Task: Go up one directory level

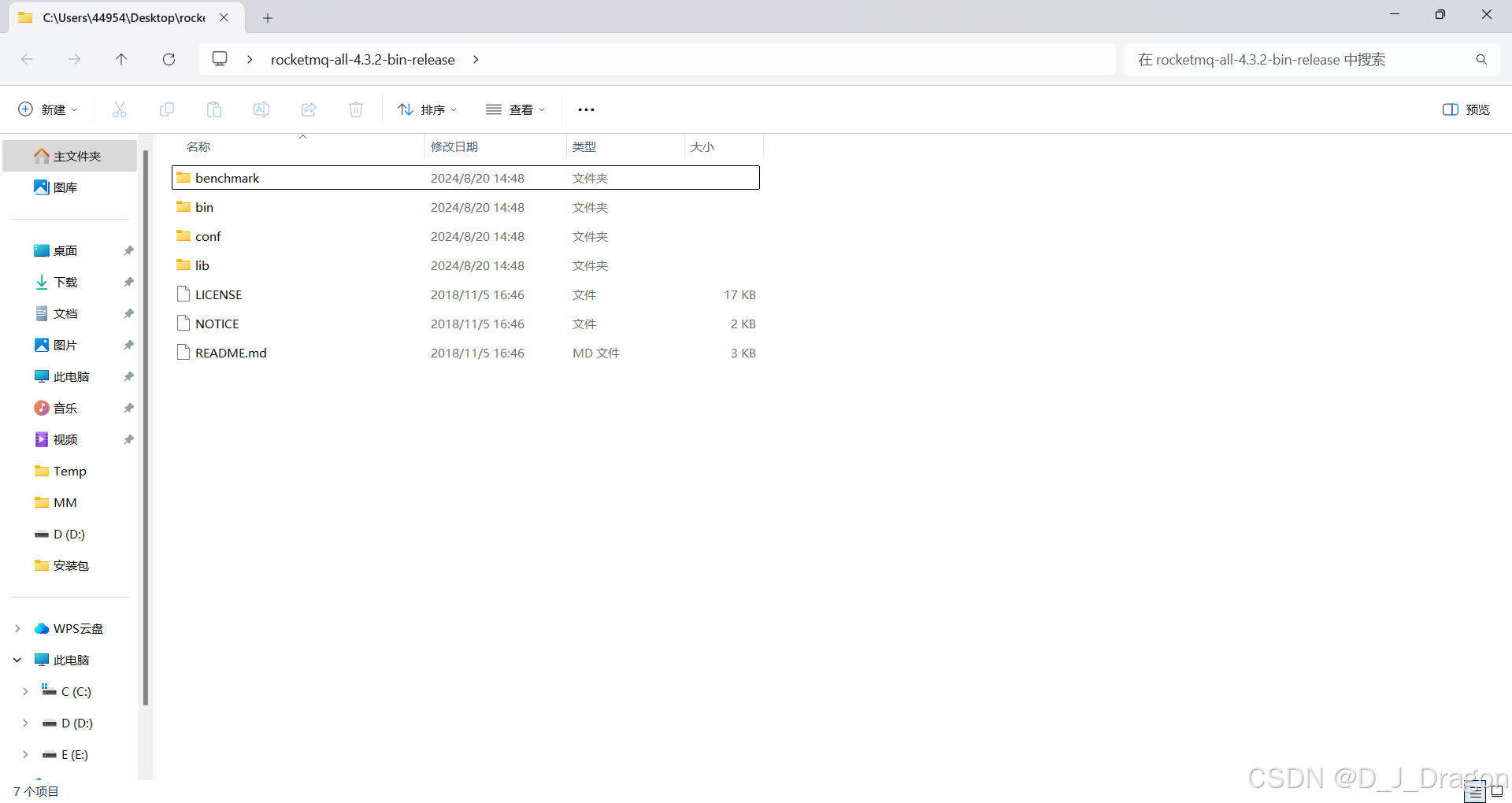Action: [121, 60]
